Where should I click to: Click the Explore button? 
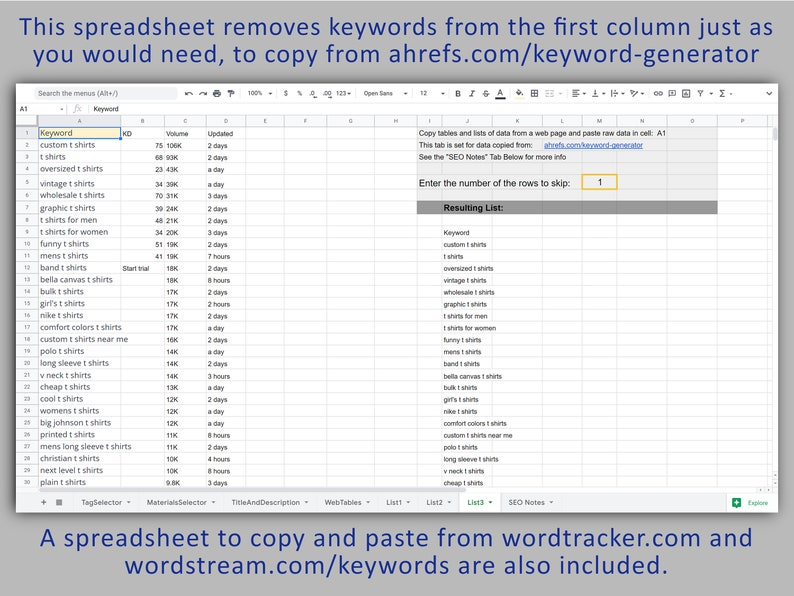750,503
